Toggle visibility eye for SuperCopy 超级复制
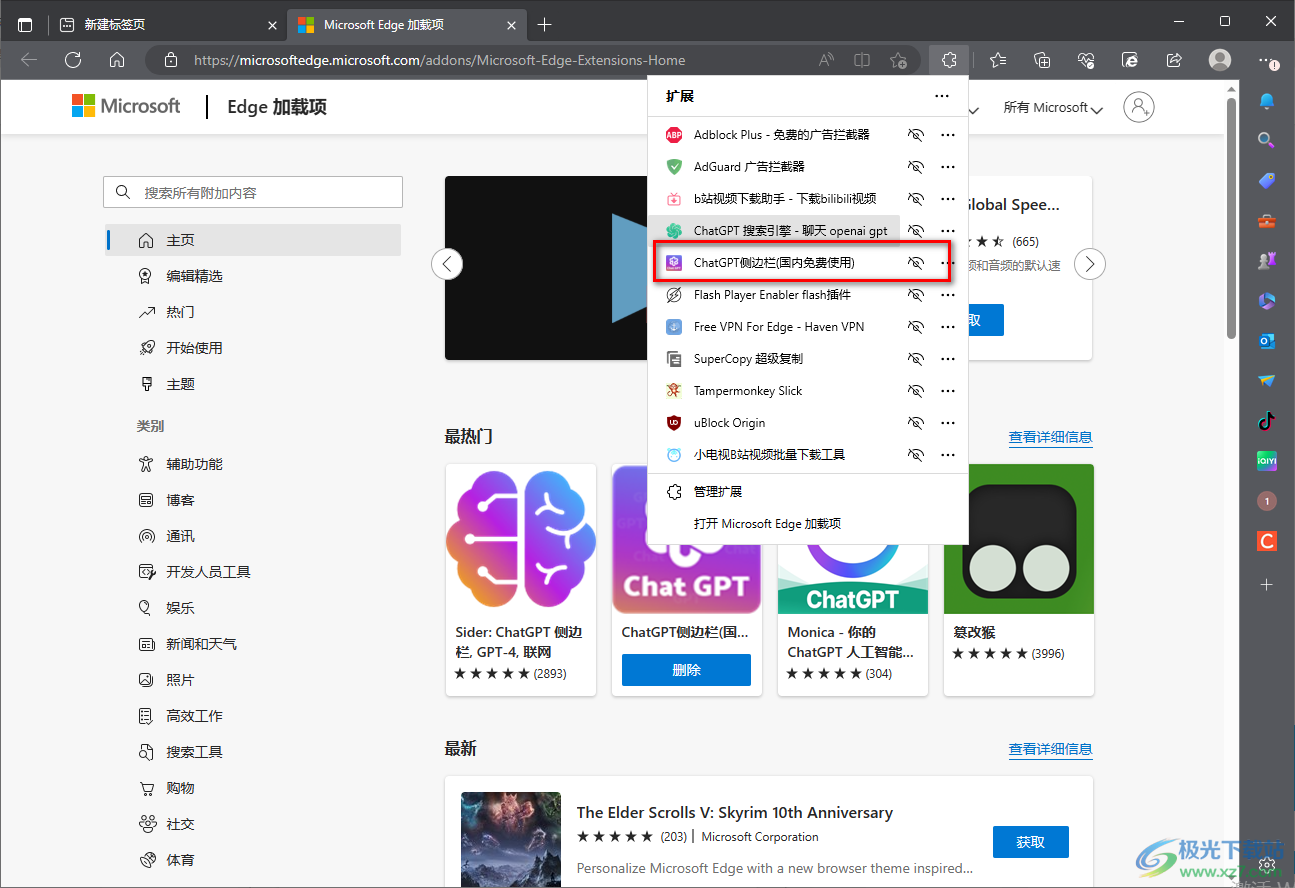Viewport: 1295px width, 888px height. pyautogui.click(x=915, y=359)
